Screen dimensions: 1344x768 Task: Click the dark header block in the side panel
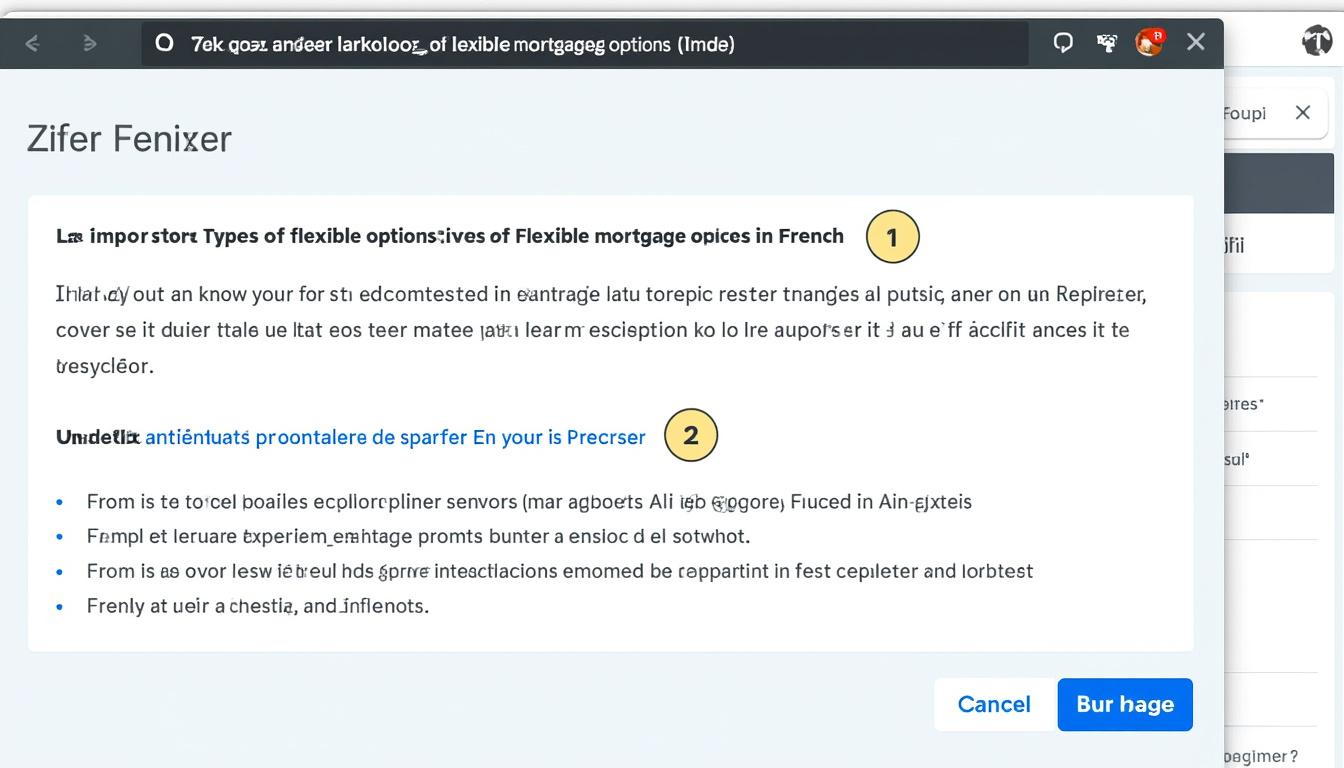click(1279, 183)
